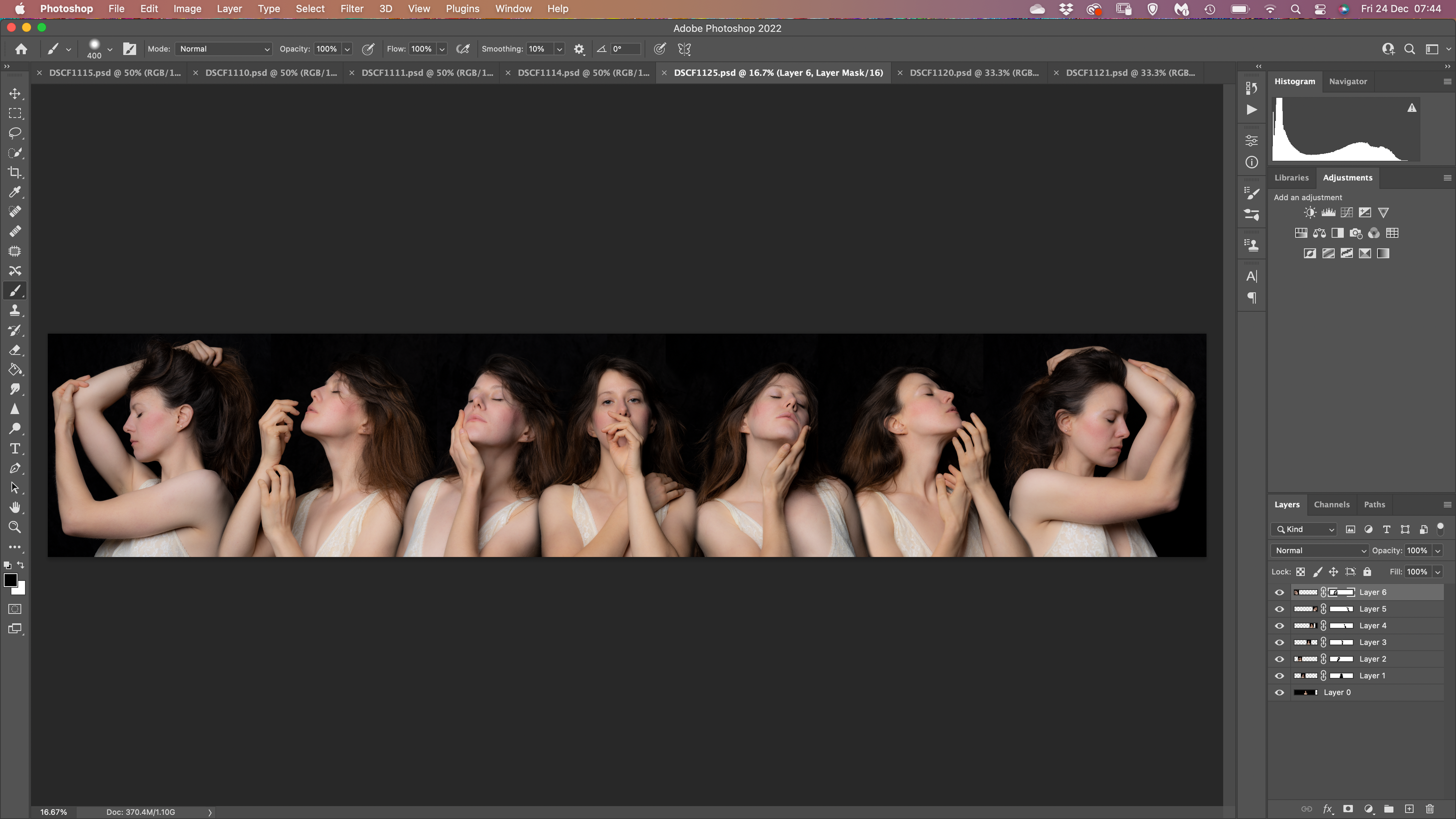Image resolution: width=1456 pixels, height=819 pixels.
Task: Click the foreground color swatch
Action: [10, 581]
